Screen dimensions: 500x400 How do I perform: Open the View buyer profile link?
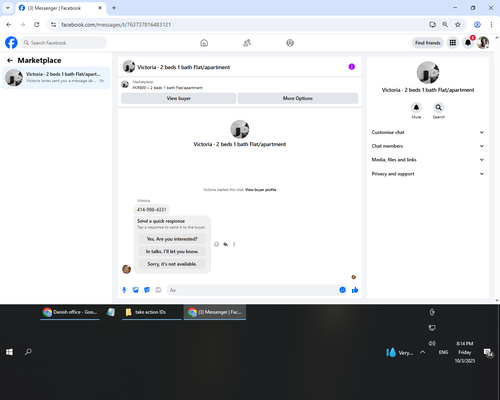pyautogui.click(x=261, y=190)
